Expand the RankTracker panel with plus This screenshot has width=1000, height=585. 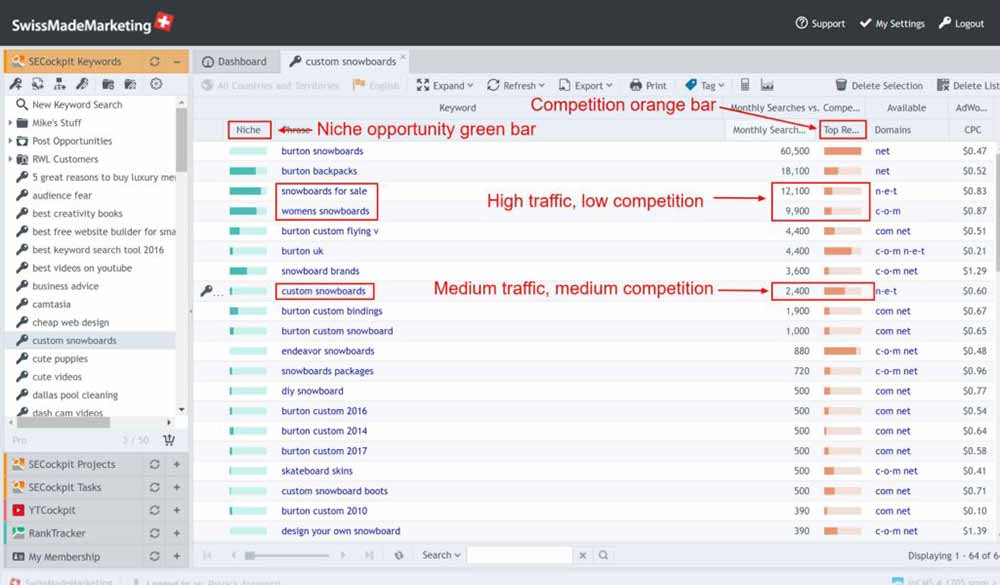177,533
